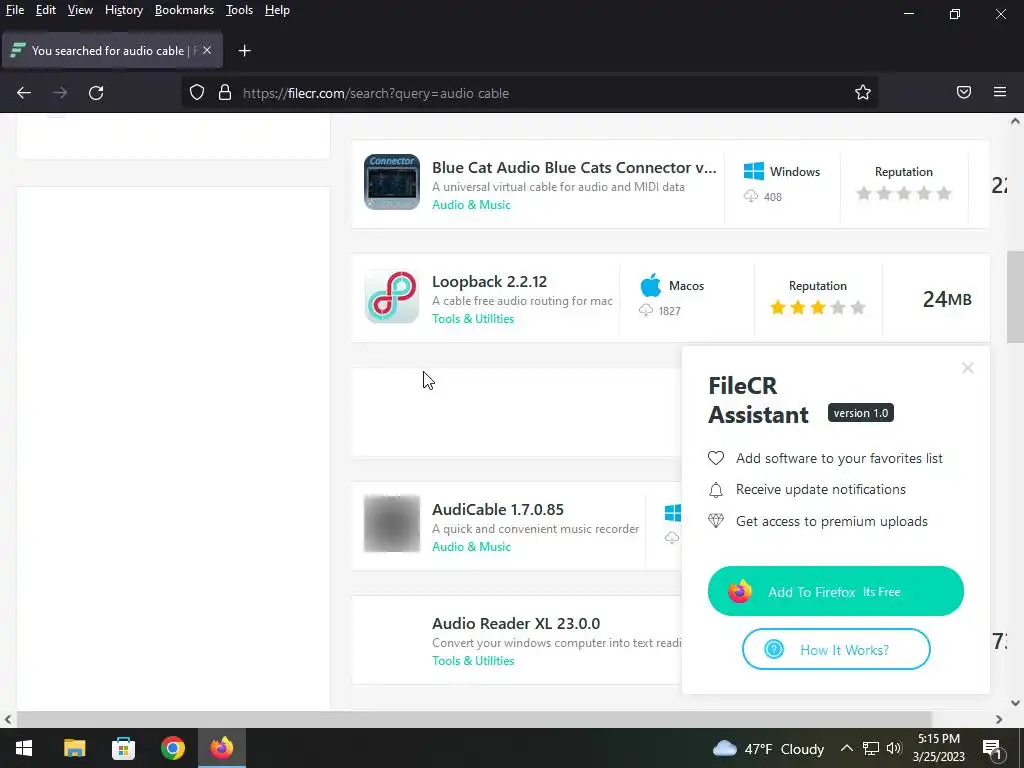Click the '24MB' size text on Loopback

click(947, 299)
